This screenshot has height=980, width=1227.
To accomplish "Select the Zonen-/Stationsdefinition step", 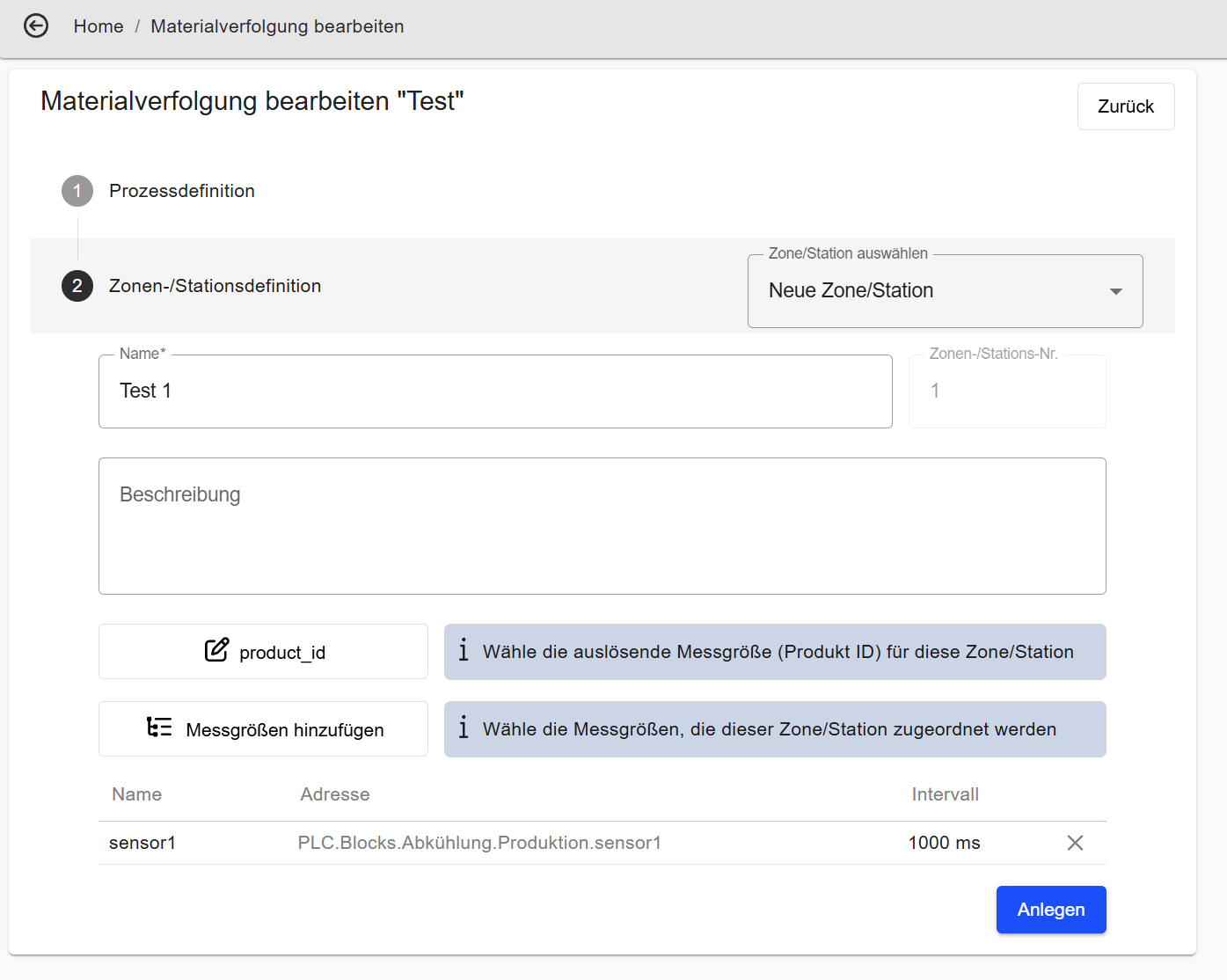I will (x=215, y=286).
